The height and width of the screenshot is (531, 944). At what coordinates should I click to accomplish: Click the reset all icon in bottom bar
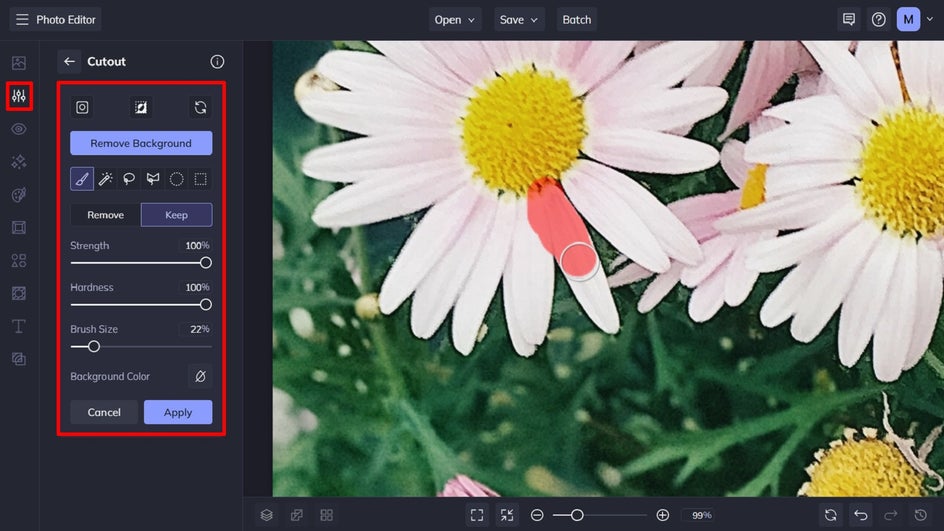click(830, 515)
